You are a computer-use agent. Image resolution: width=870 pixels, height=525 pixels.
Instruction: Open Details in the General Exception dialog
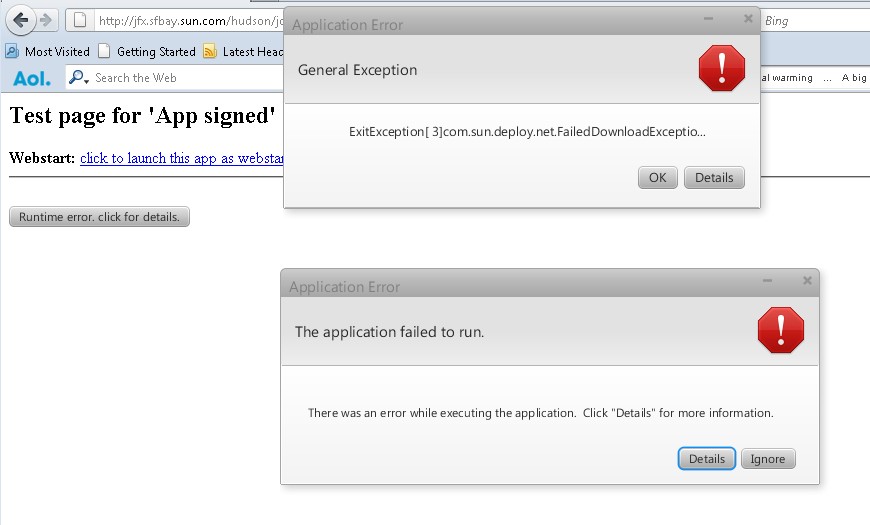click(x=714, y=178)
